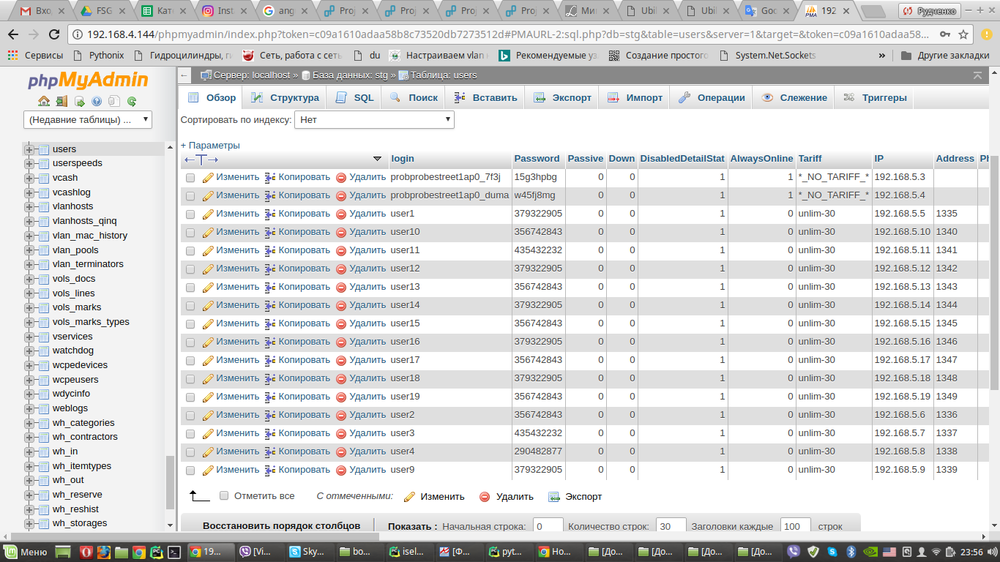The height and width of the screenshot is (562, 1000).
Task: Open the query window icon
Action: pyautogui.click(x=79, y=101)
